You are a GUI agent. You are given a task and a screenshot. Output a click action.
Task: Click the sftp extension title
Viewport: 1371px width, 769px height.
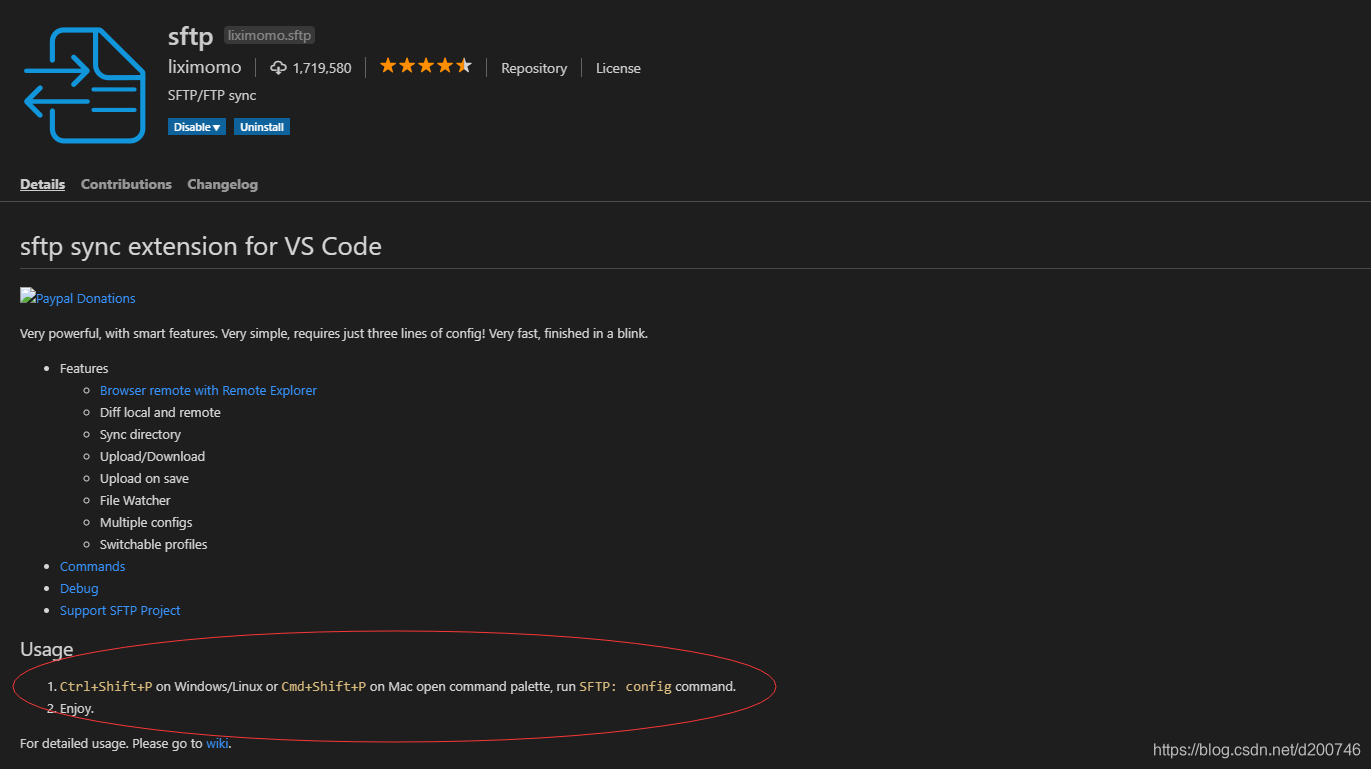click(x=190, y=37)
